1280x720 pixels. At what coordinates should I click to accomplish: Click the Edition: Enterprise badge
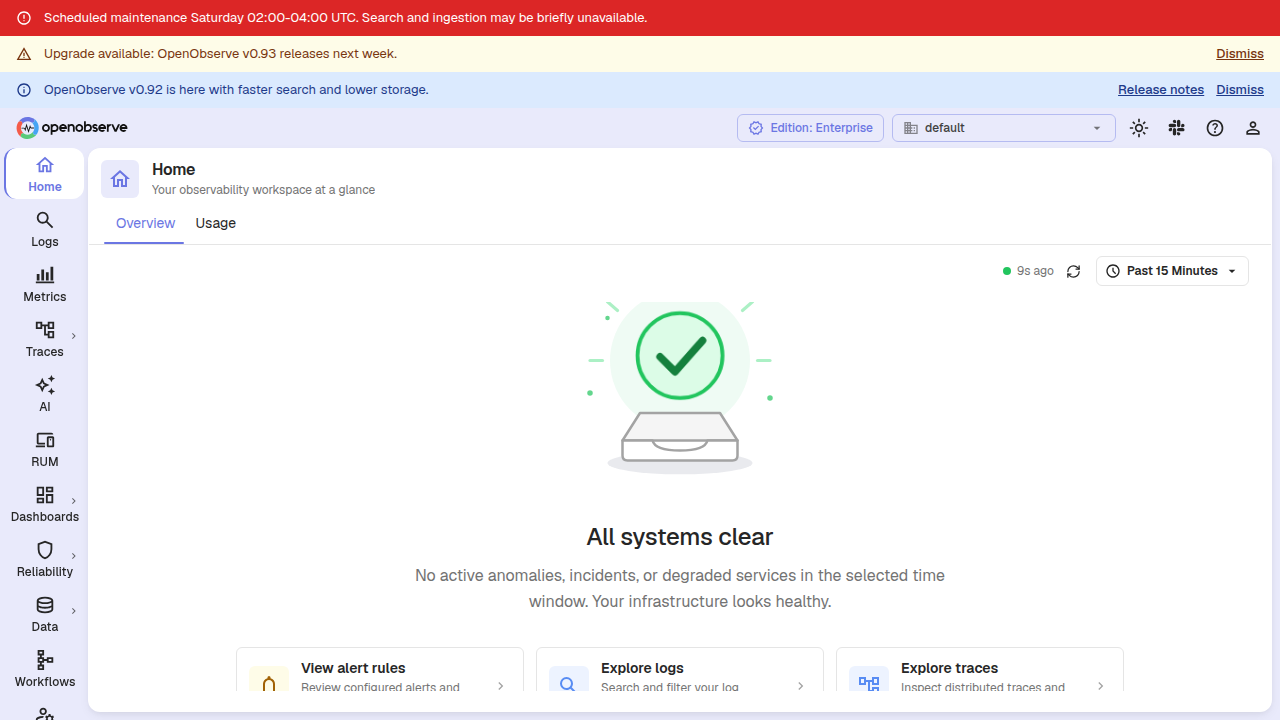[x=811, y=128]
